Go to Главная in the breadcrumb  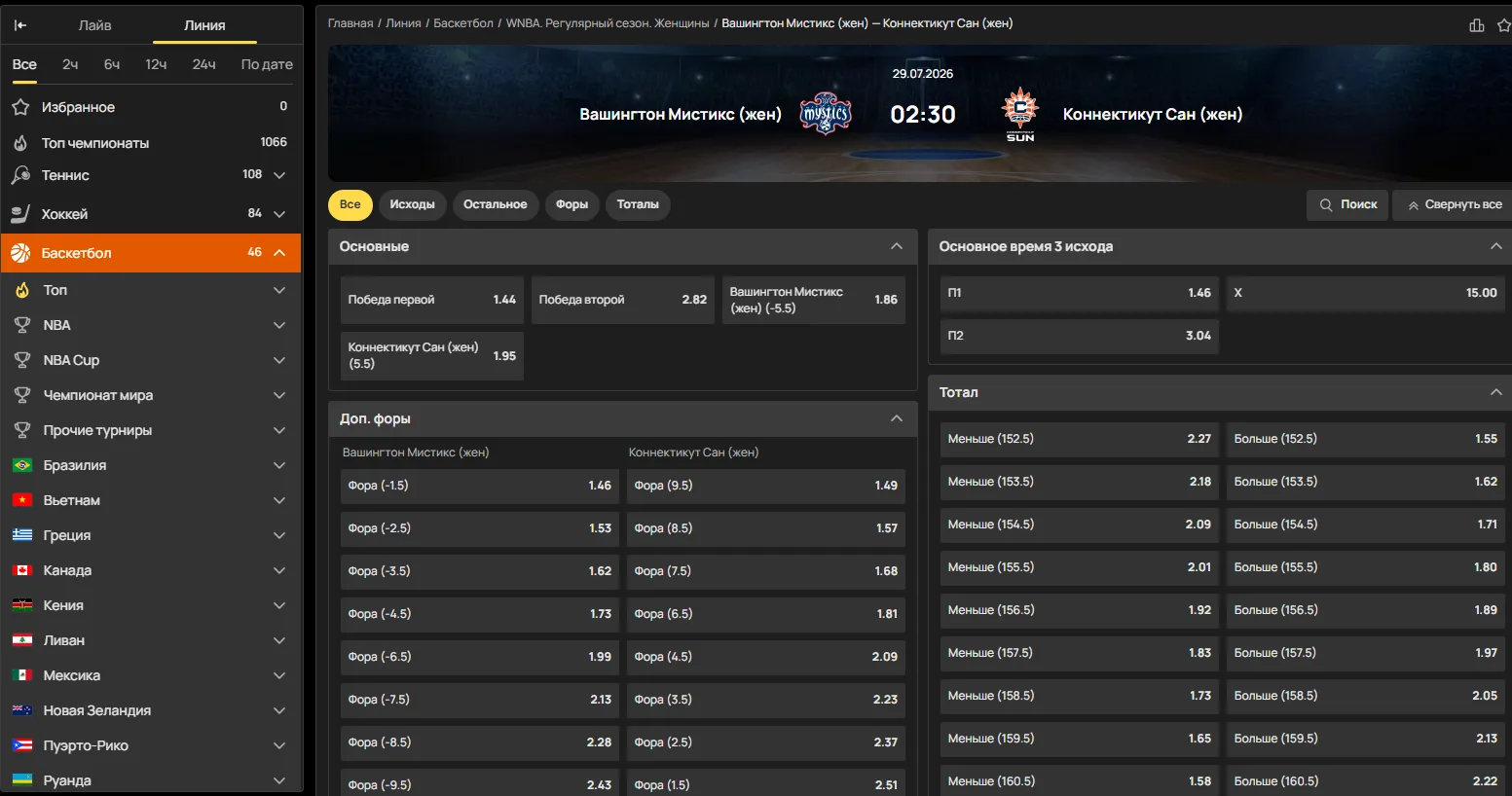350,23
